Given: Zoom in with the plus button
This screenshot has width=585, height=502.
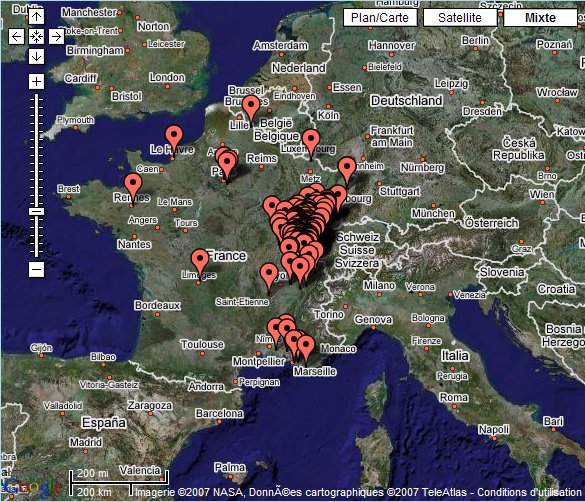Looking at the screenshot, I should pyautogui.click(x=36, y=81).
